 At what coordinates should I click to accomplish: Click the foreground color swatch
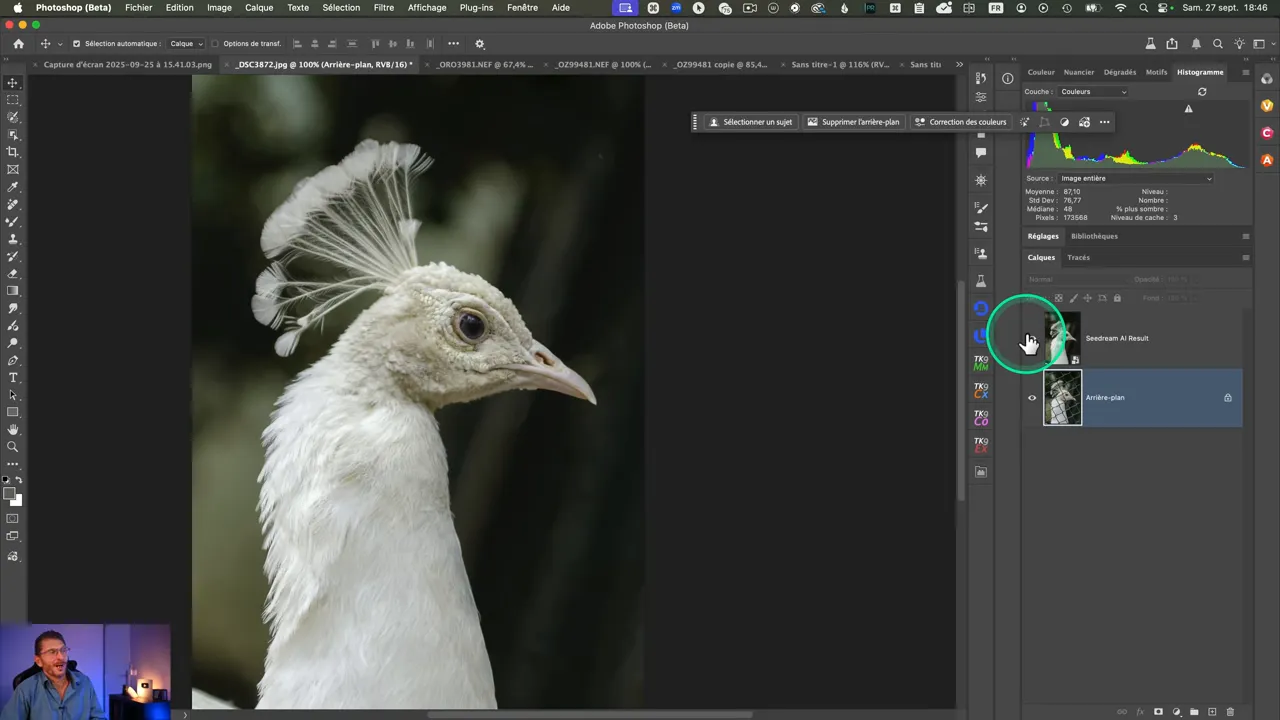[10, 494]
